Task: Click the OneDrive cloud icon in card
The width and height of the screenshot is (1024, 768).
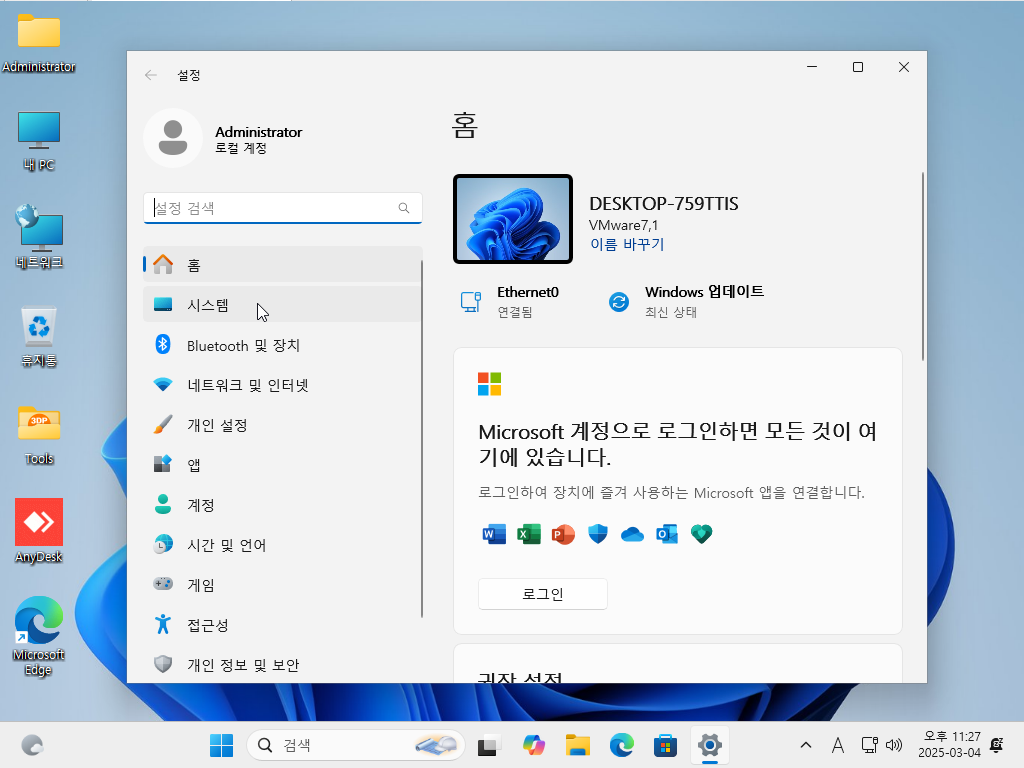Action: (x=632, y=535)
